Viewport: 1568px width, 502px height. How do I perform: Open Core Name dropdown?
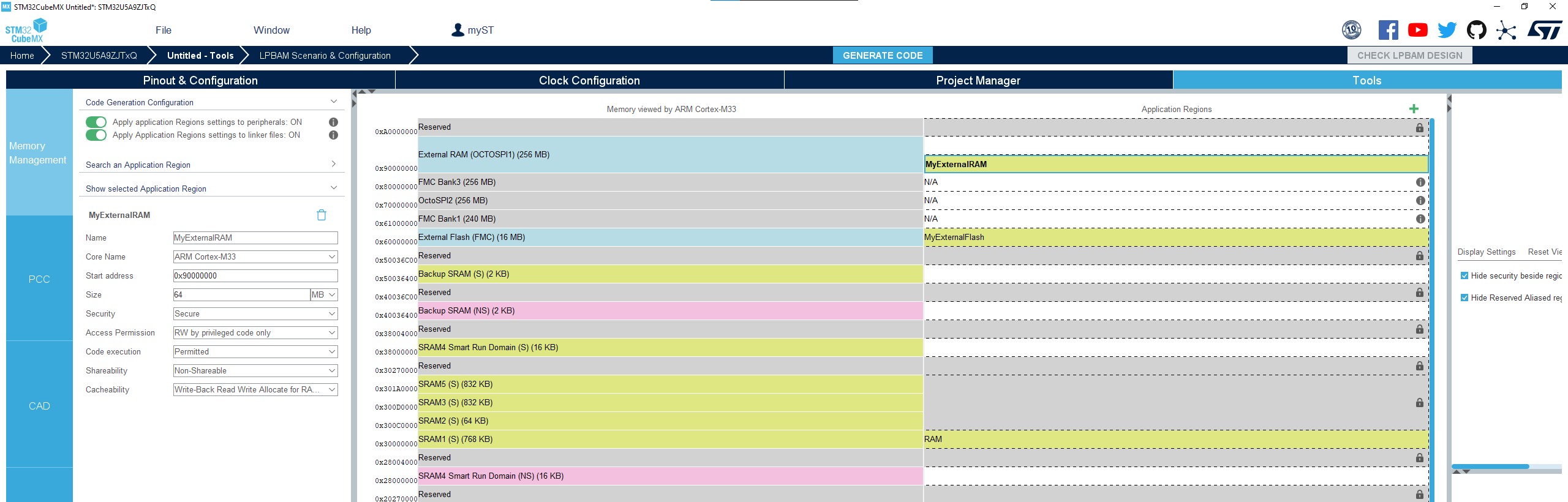tap(255, 257)
